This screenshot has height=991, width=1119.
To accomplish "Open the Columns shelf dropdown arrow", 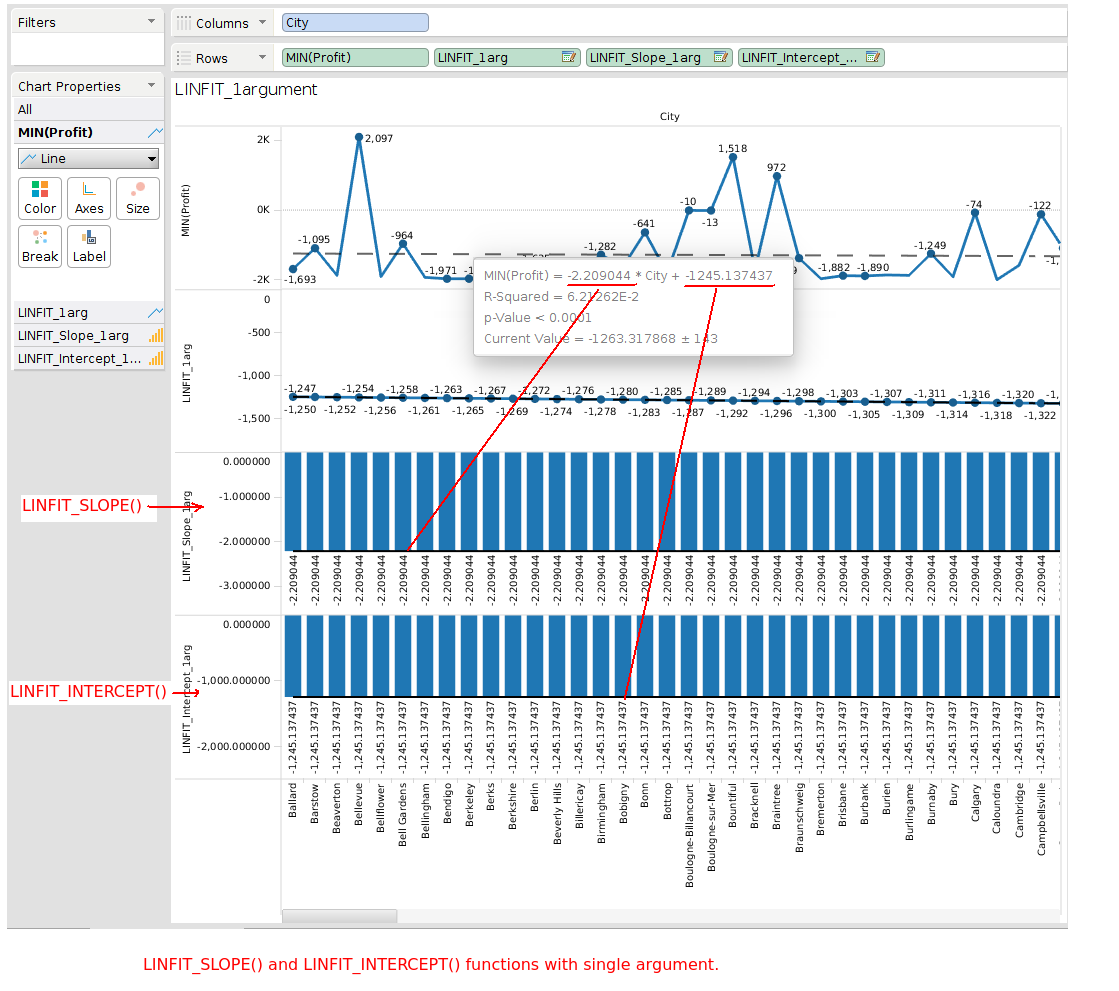I will [263, 22].
